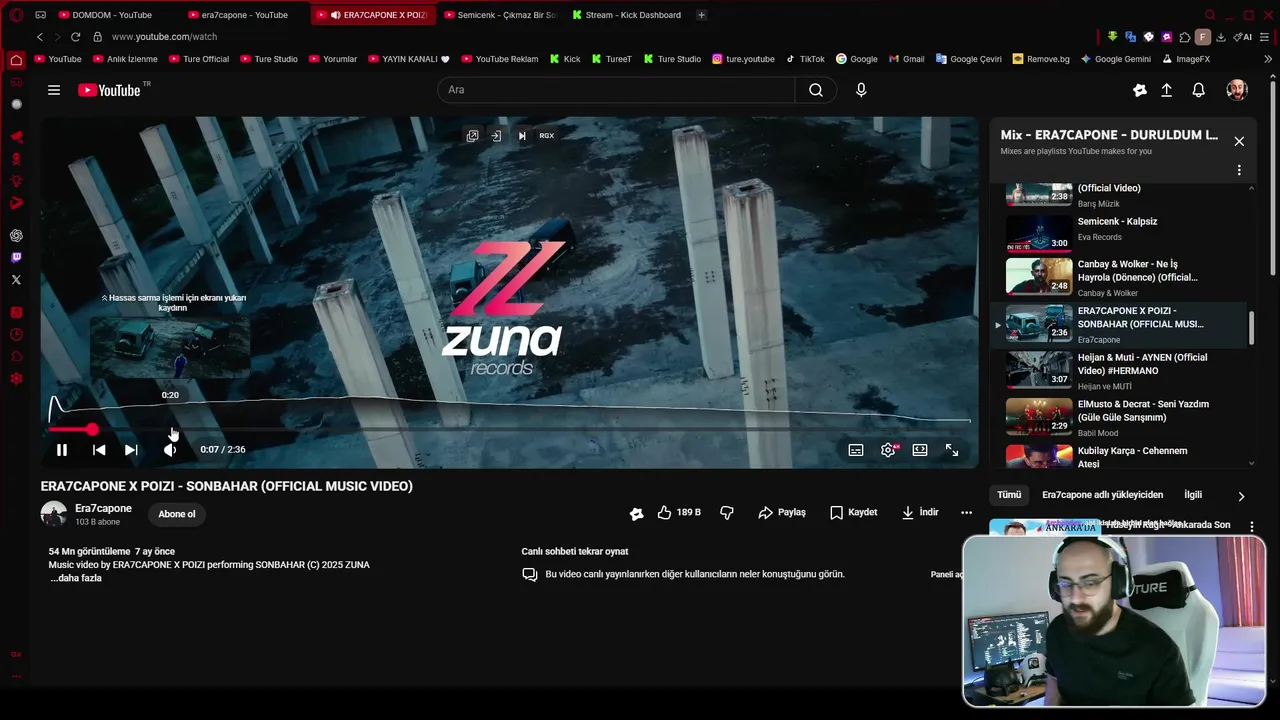Viewport: 1280px width, 720px height.
Task: Seek using the red video progress bar
Action: point(509,429)
